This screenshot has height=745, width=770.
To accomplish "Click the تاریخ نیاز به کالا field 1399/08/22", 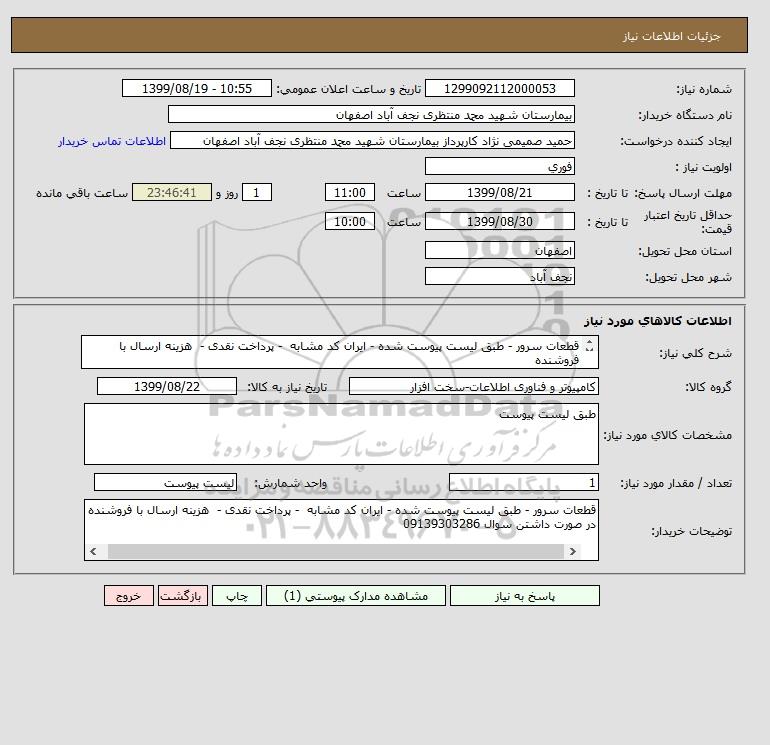I will pos(166,386).
